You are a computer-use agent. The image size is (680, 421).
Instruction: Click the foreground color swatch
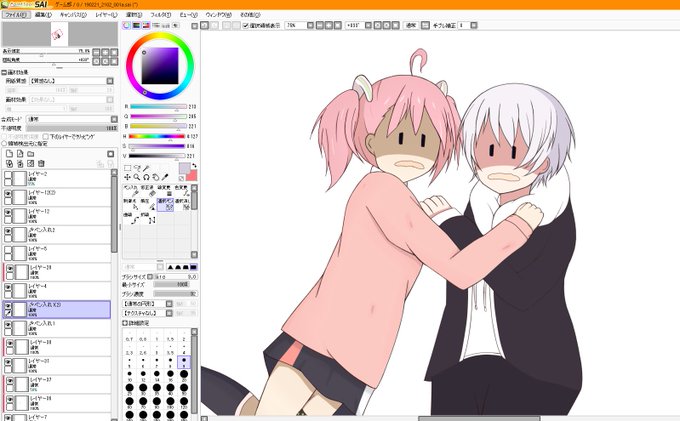[x=185, y=168]
